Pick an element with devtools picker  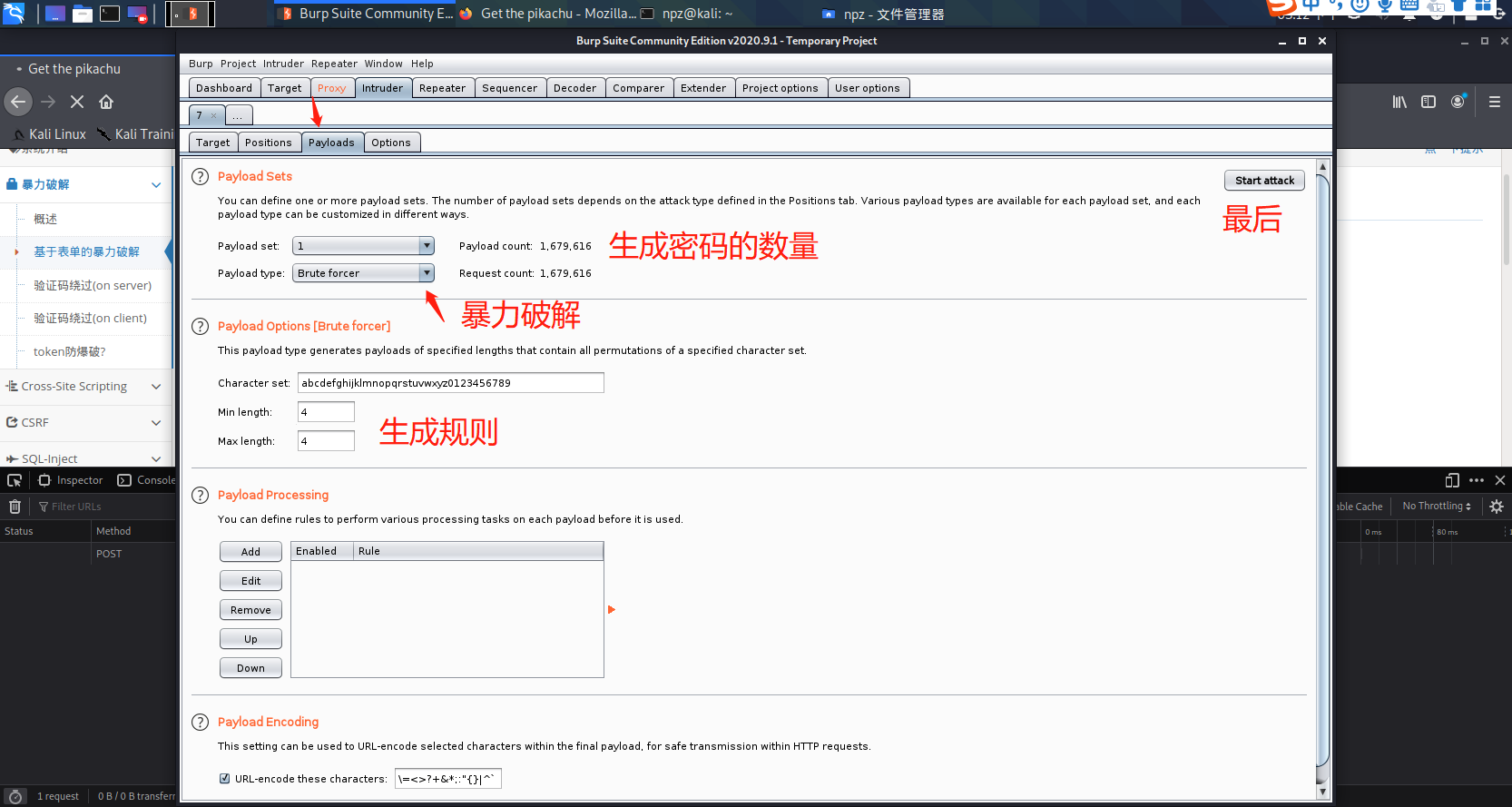tap(15, 480)
